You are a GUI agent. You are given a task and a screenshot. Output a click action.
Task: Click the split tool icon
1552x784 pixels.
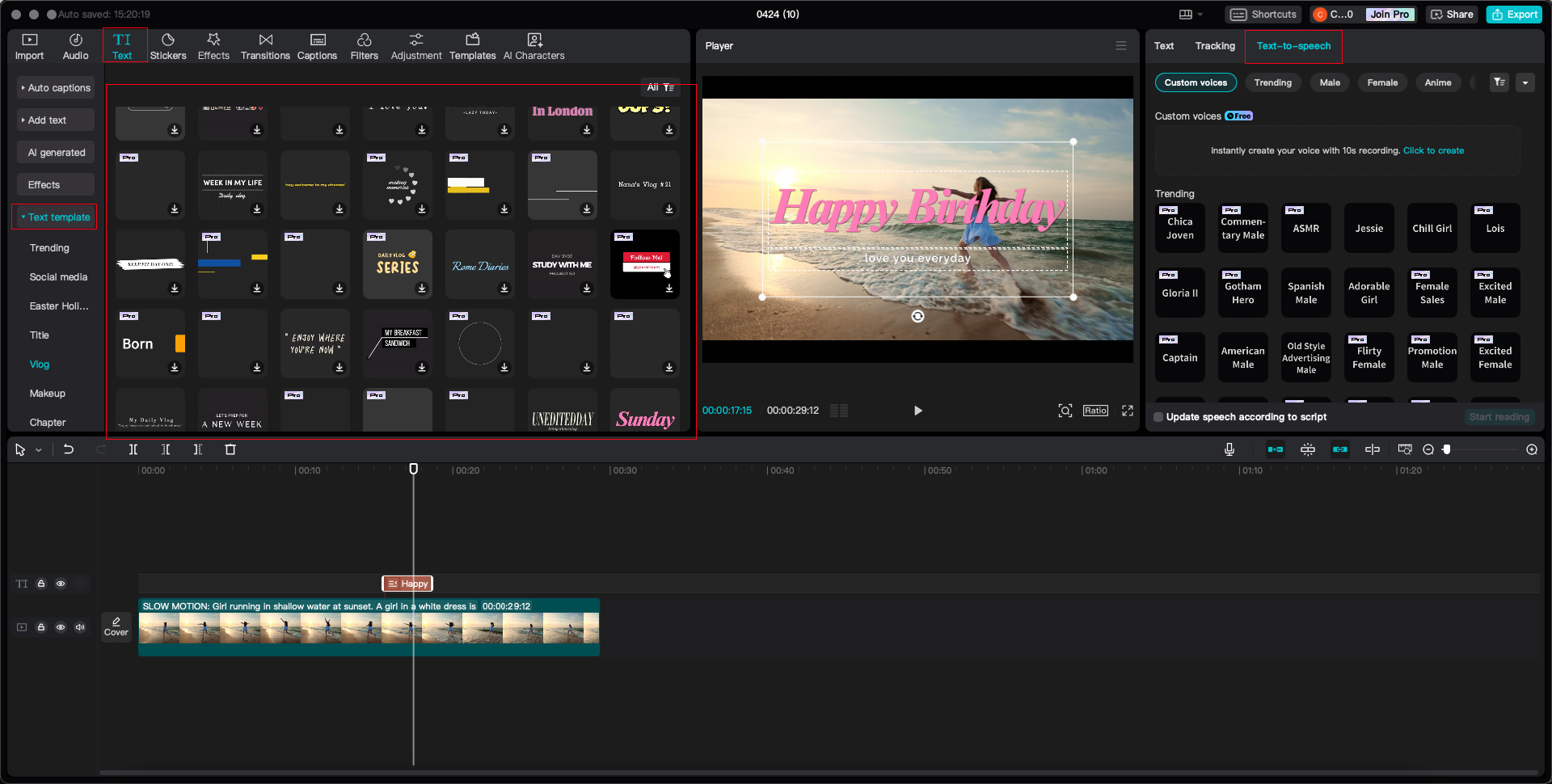pyautogui.click(x=133, y=449)
